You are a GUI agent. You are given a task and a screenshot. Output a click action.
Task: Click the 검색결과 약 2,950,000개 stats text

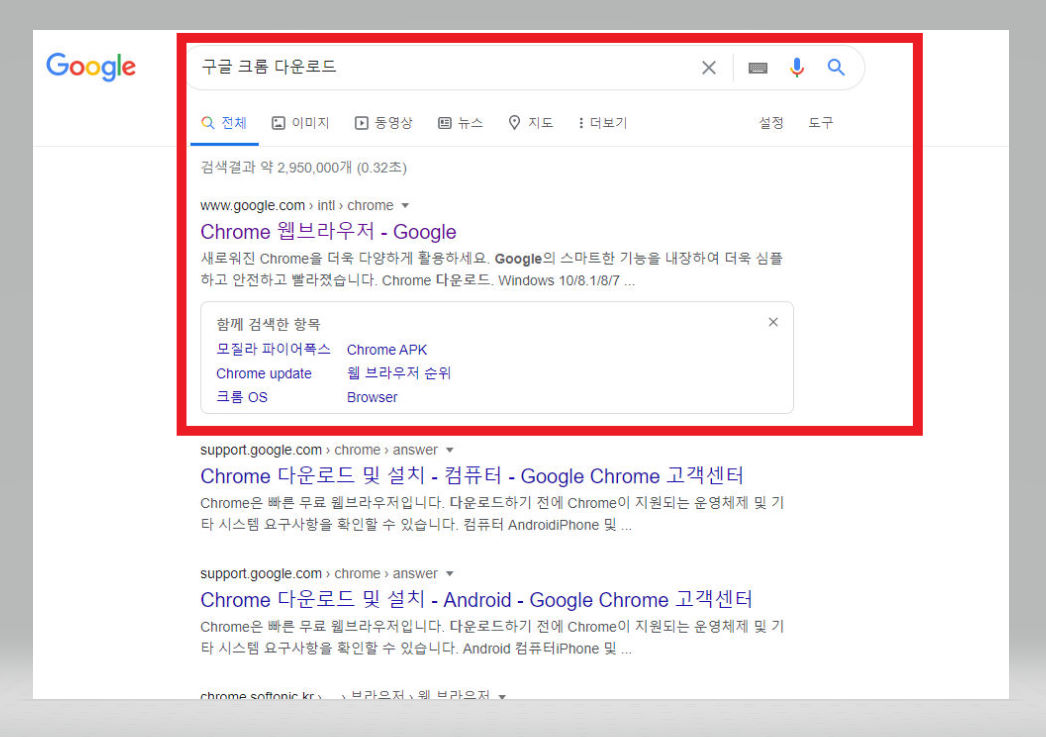(304, 167)
